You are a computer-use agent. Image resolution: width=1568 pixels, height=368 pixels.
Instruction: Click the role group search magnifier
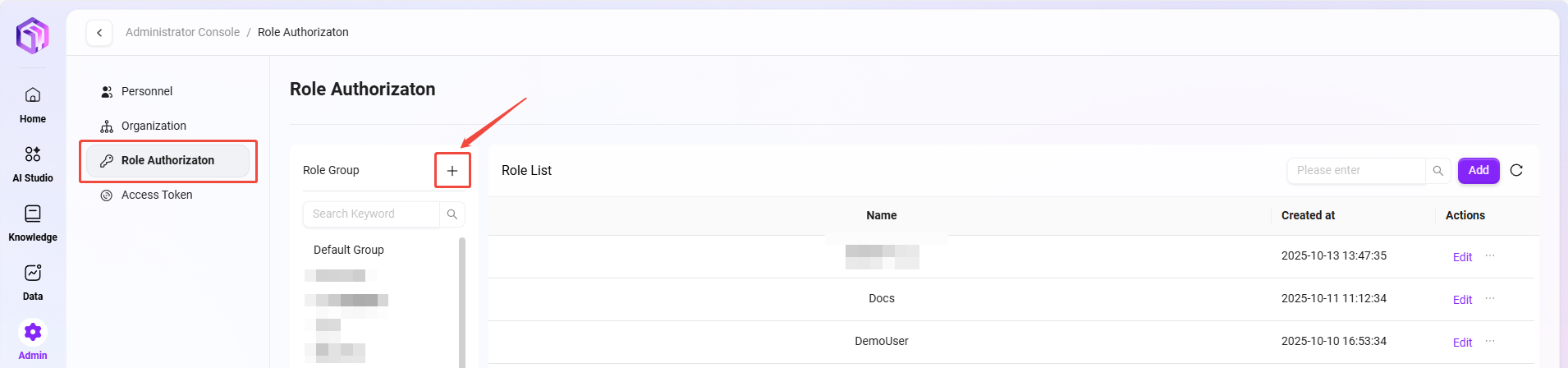(452, 214)
